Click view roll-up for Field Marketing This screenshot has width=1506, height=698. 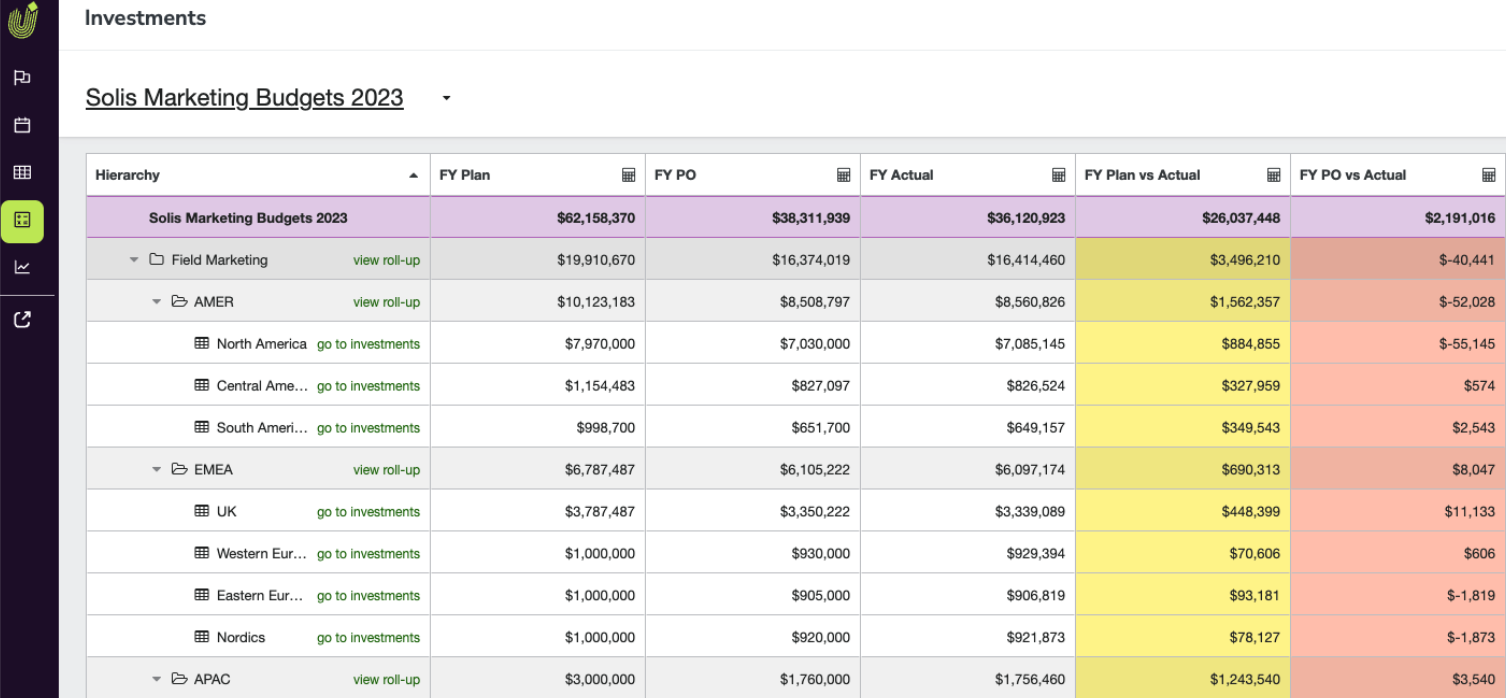click(386, 260)
